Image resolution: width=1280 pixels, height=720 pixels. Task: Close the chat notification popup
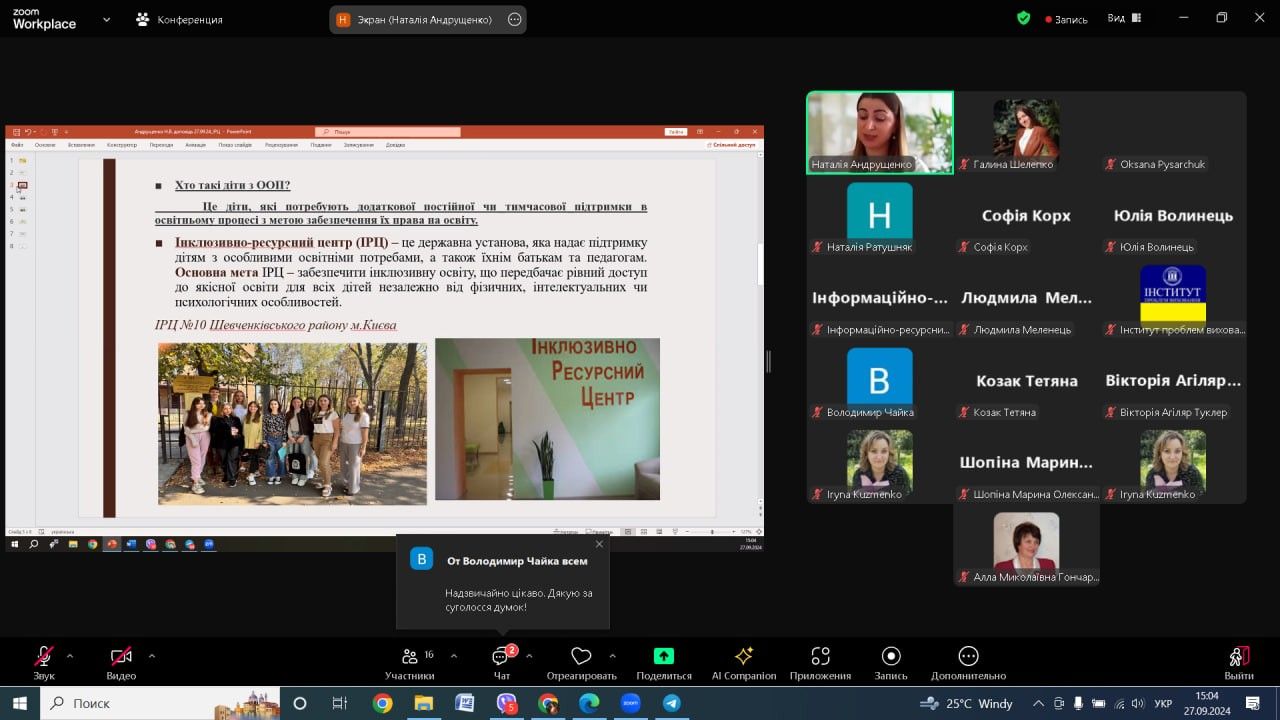click(x=599, y=544)
